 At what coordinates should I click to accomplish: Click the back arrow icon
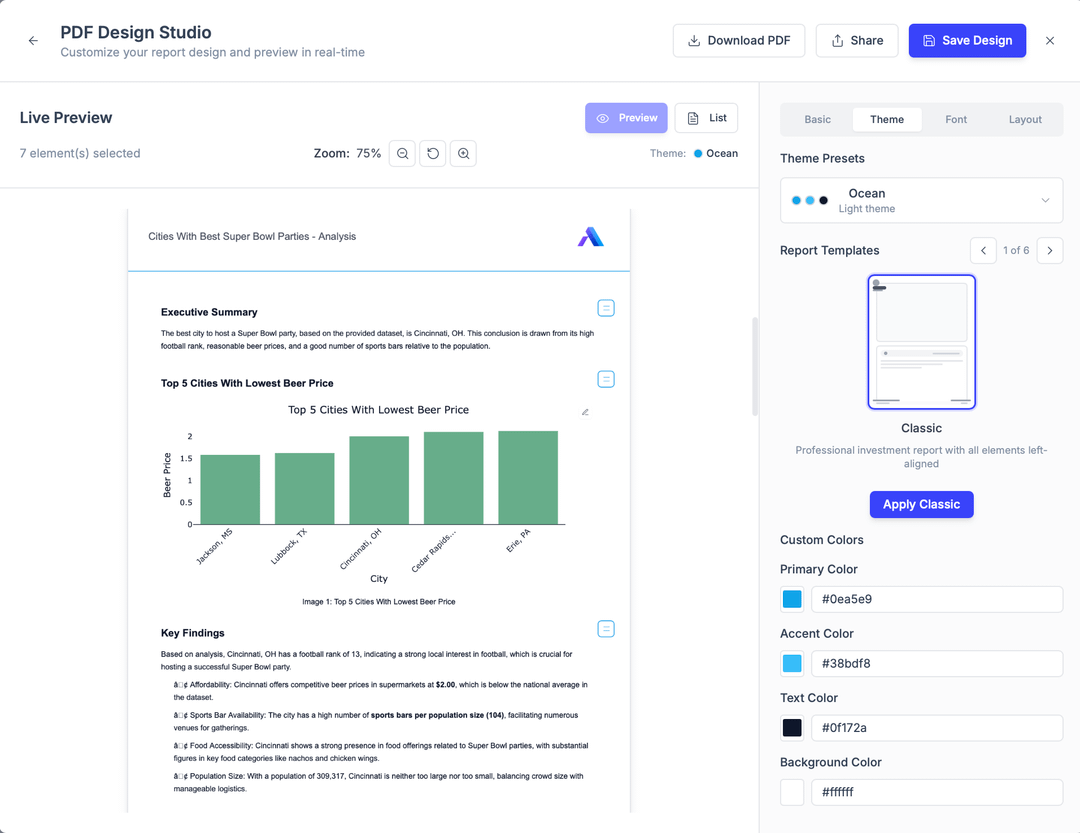(x=33, y=41)
